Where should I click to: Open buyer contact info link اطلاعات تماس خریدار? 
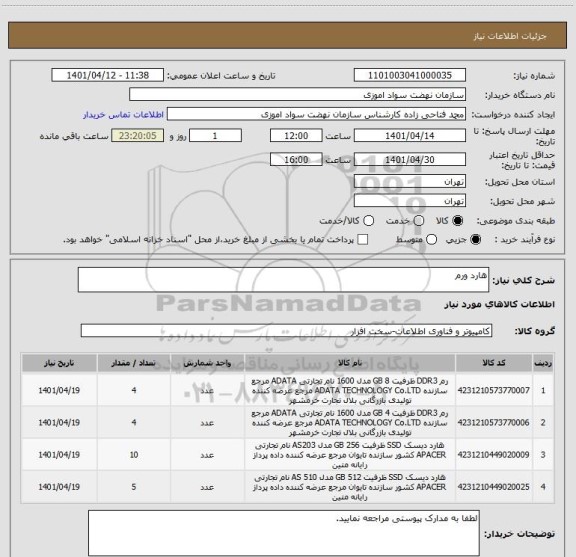pyautogui.click(x=123, y=115)
